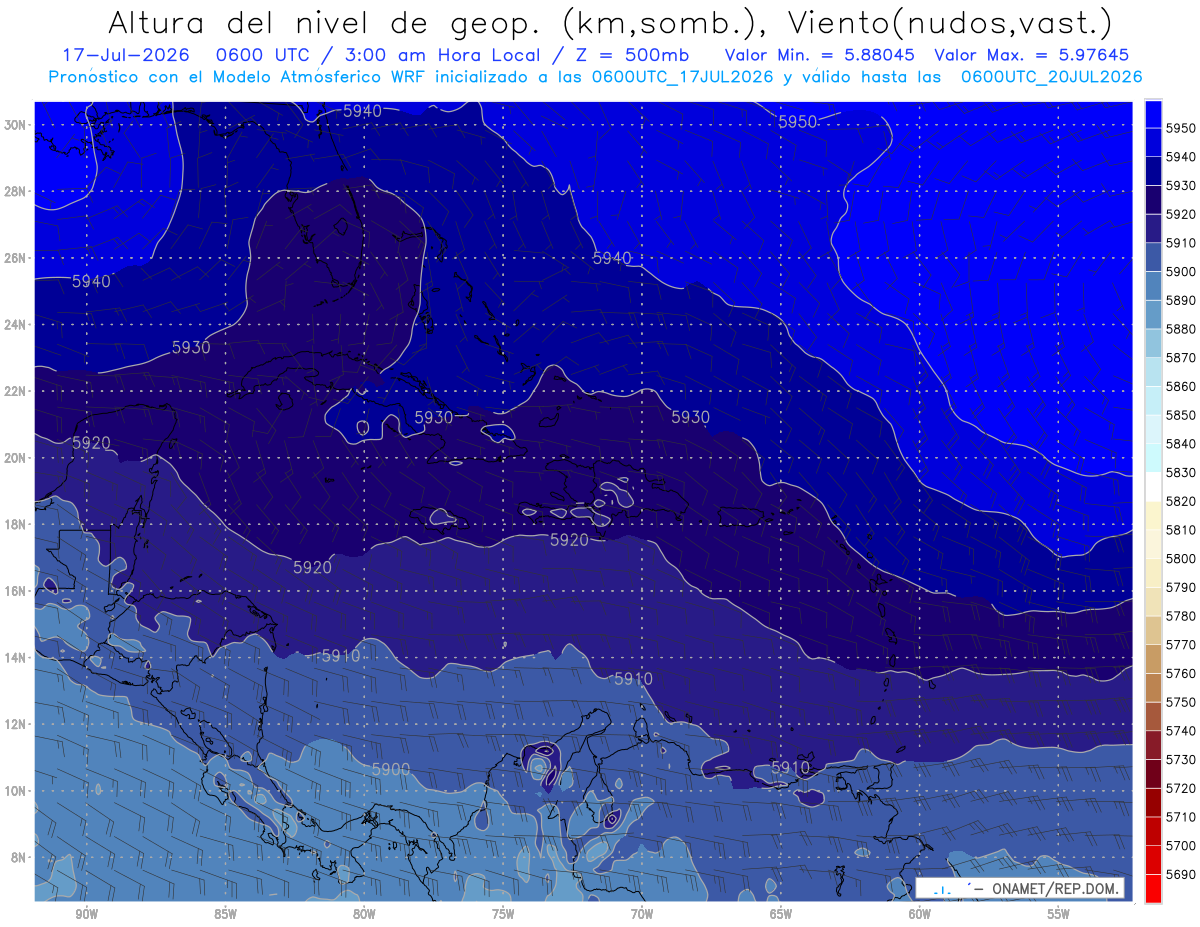Click the 22N latitude axis label

pos(17,391)
